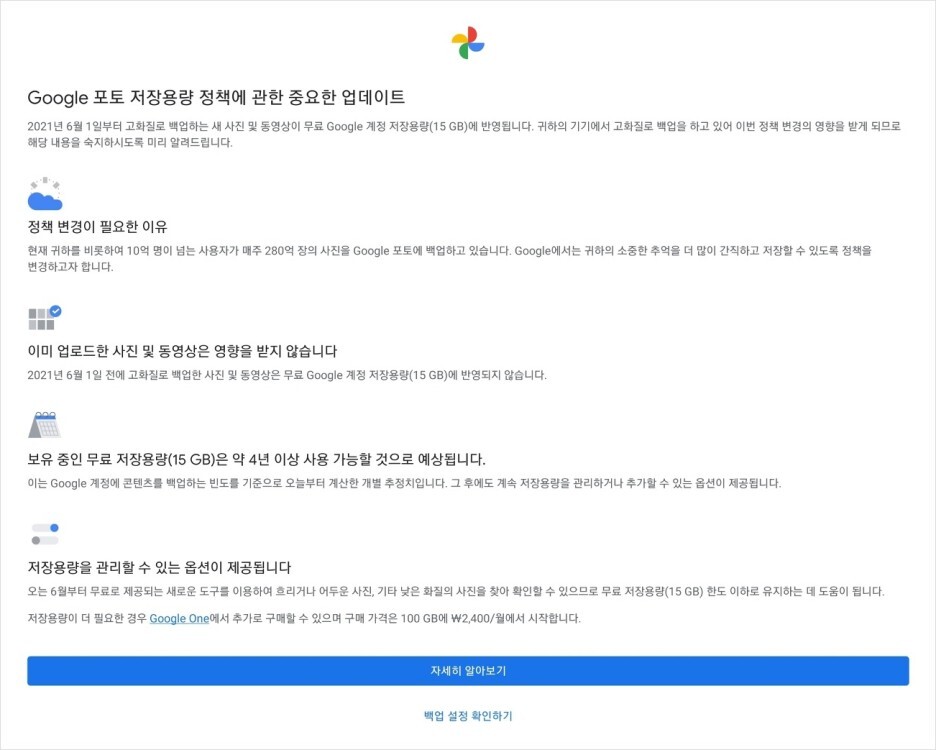
Task: Click the 정책 변경이 필요한 이유 heading
Action: 97,227
